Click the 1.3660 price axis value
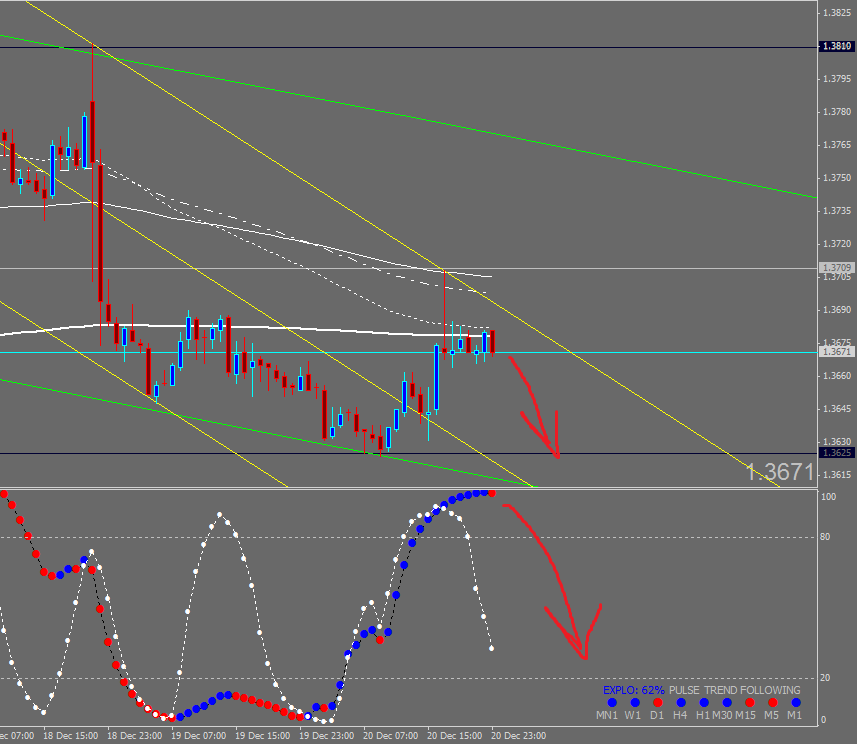 837,376
